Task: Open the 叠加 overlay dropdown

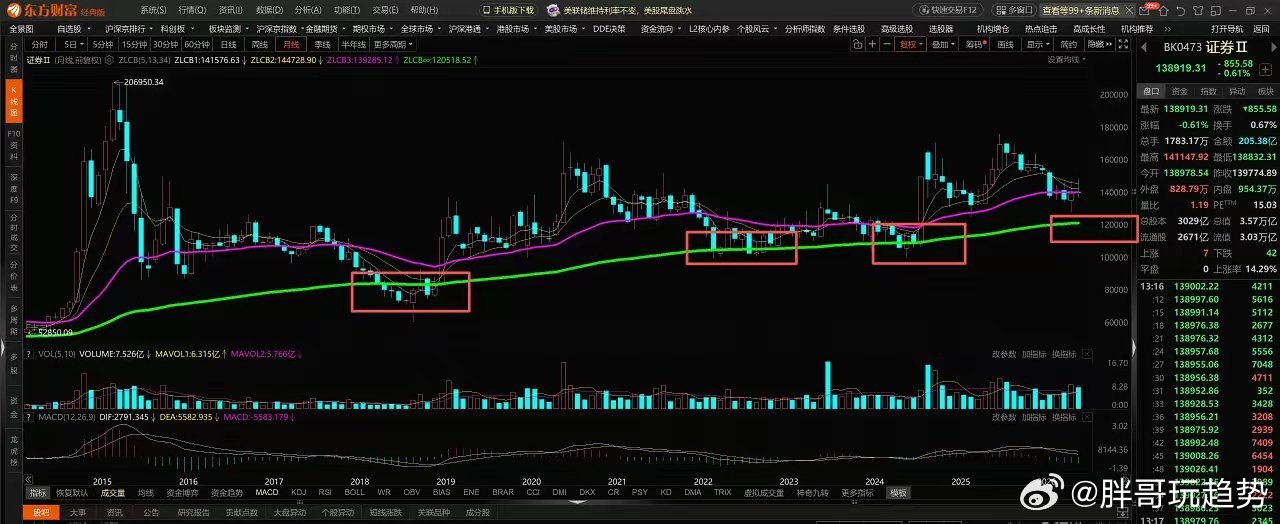Action: tap(942, 45)
